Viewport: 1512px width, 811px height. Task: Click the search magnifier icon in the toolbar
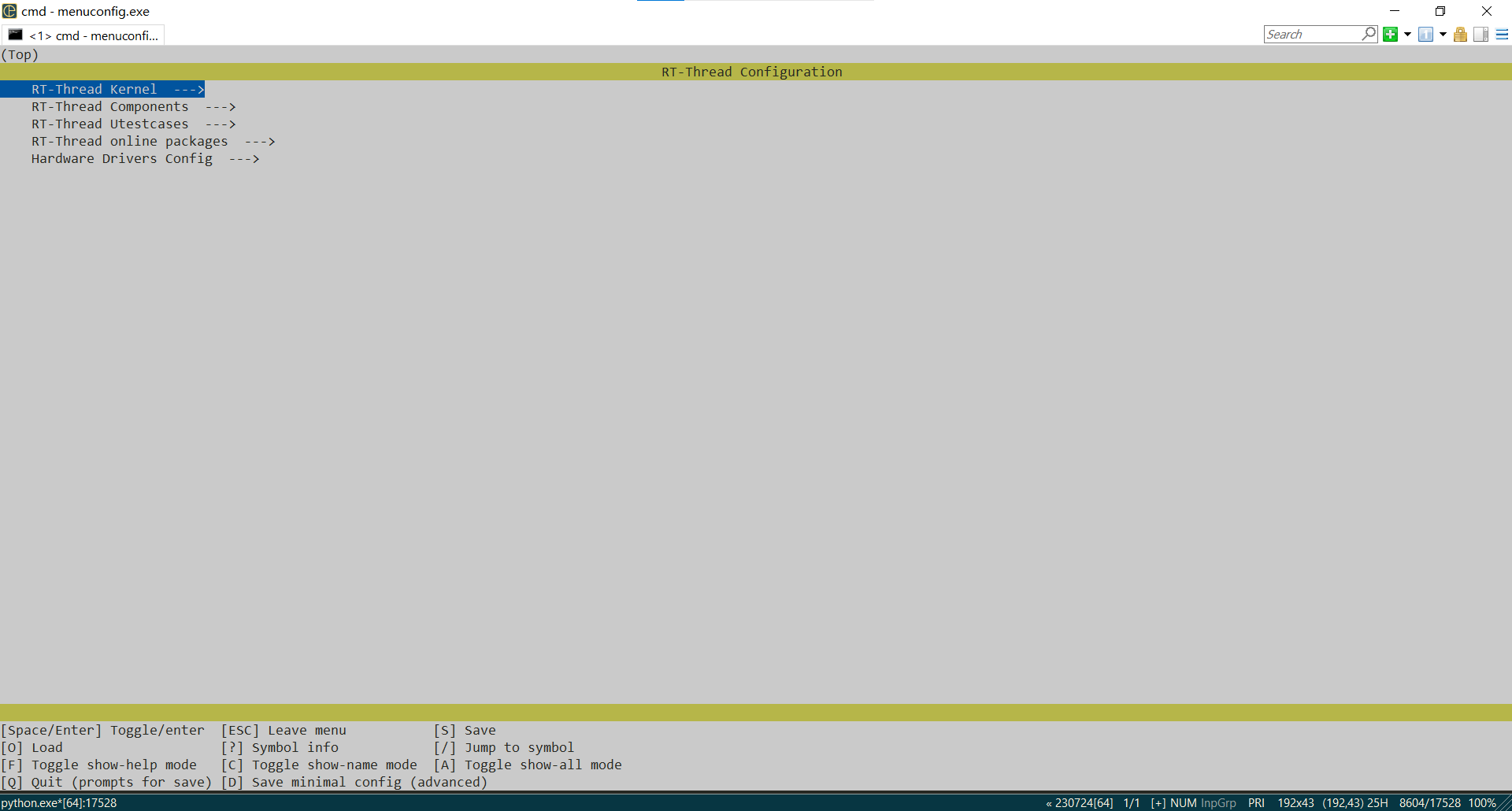[x=1369, y=34]
